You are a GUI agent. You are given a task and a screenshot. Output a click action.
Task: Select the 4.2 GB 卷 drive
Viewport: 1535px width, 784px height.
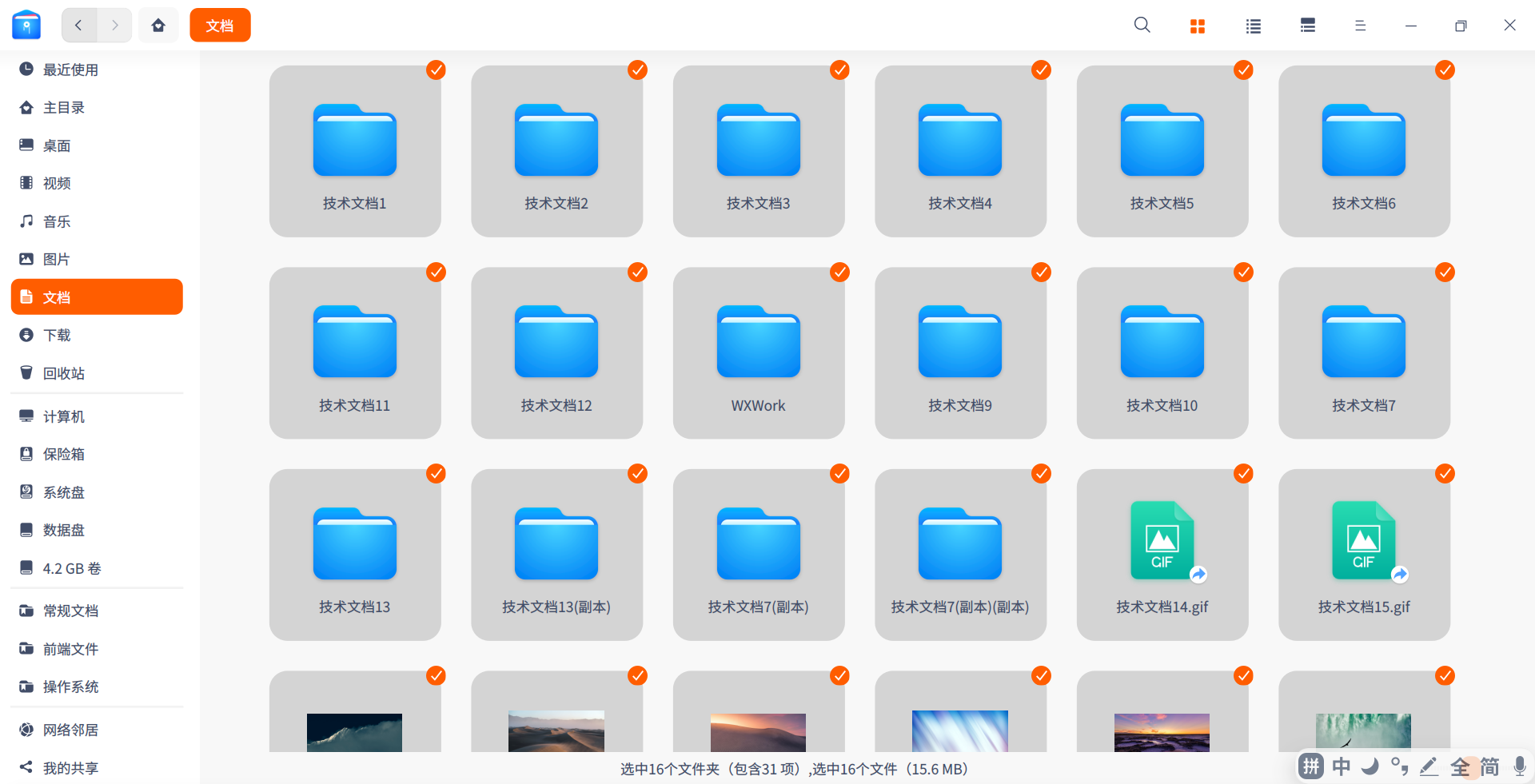(97, 568)
